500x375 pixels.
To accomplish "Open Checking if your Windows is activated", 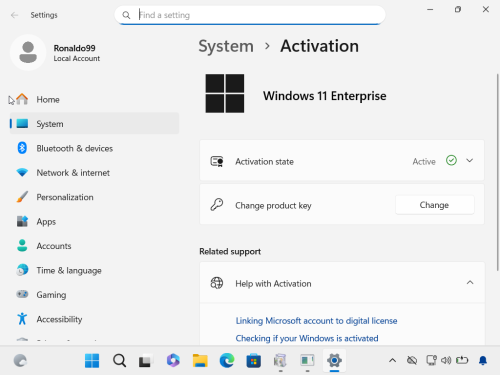I will pos(307,338).
